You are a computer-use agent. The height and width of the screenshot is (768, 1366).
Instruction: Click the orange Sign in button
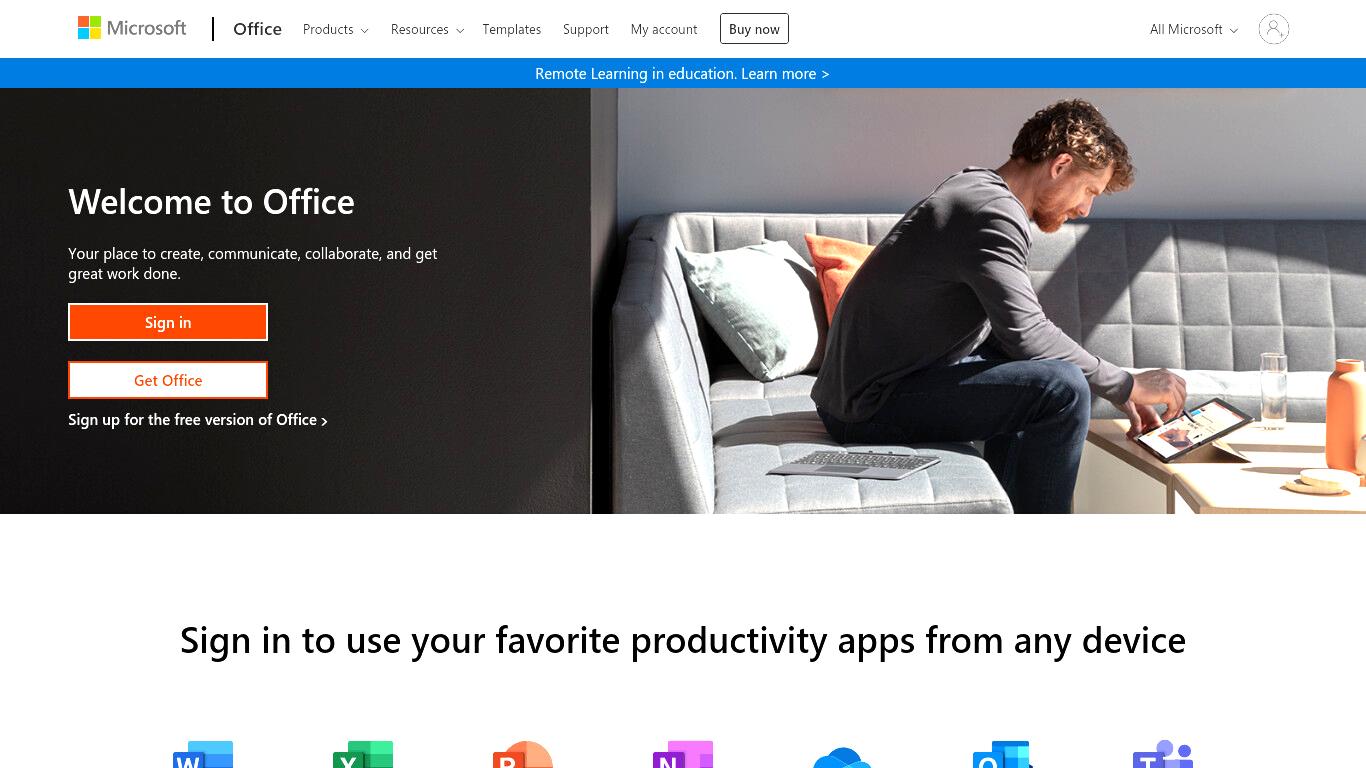[x=168, y=322]
